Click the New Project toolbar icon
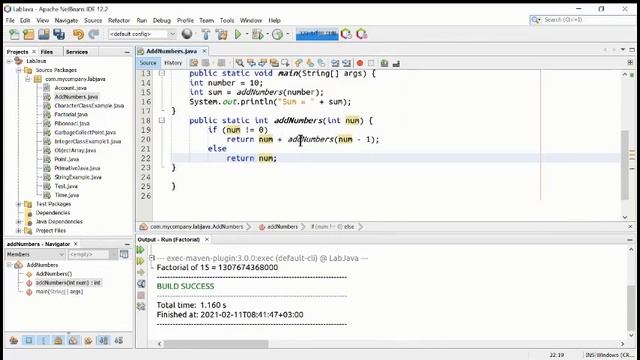Screen dimensions: 640x360 coord(29,34)
